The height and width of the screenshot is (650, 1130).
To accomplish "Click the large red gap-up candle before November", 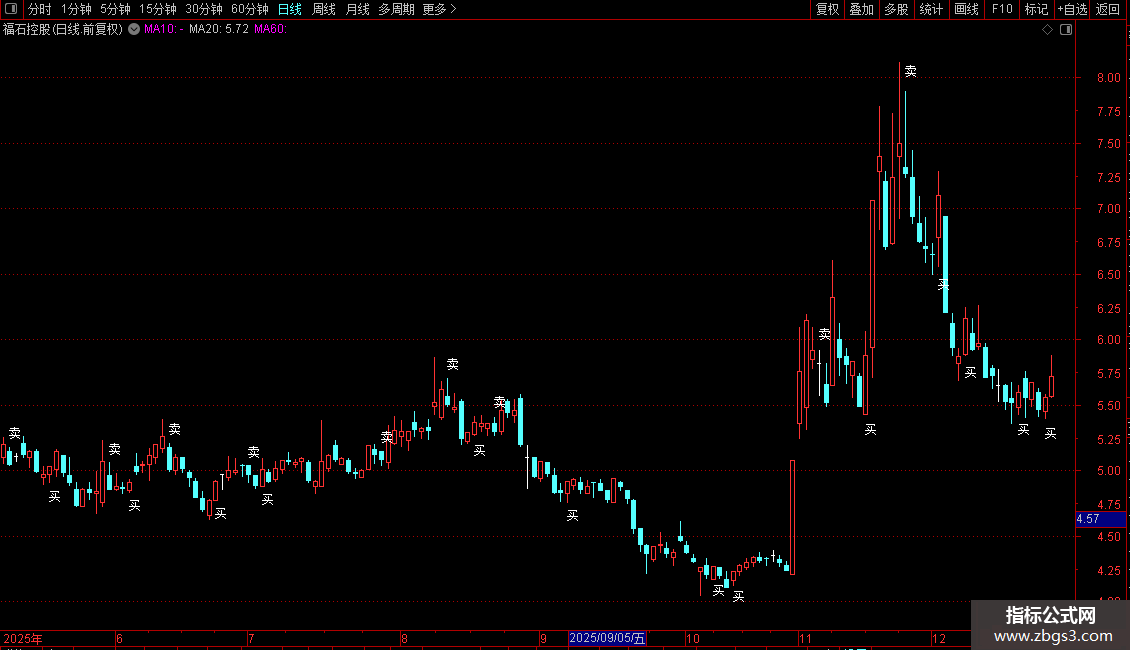I will coord(793,517).
